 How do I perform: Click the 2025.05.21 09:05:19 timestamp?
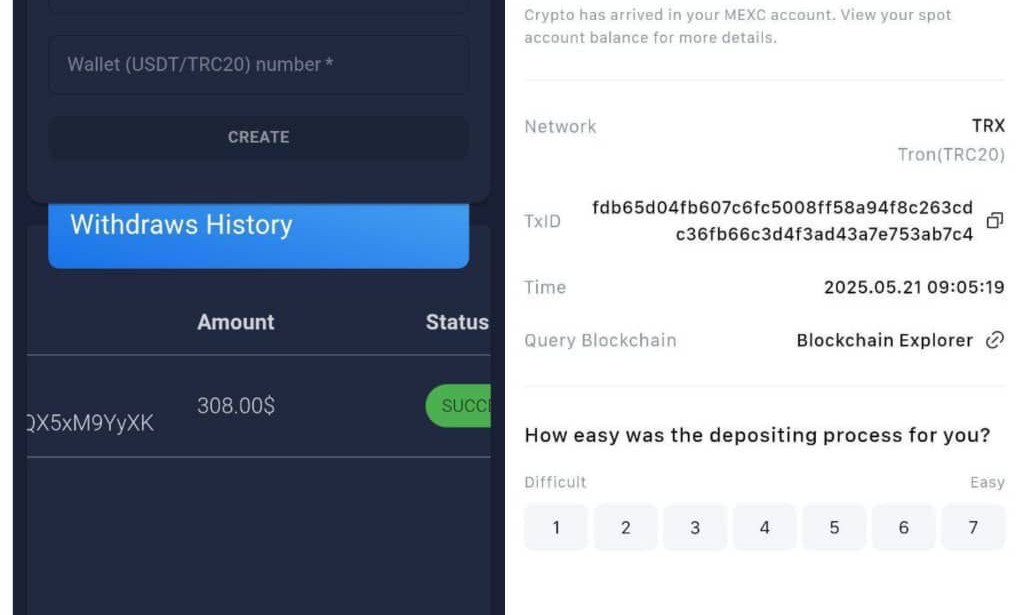[x=914, y=287]
